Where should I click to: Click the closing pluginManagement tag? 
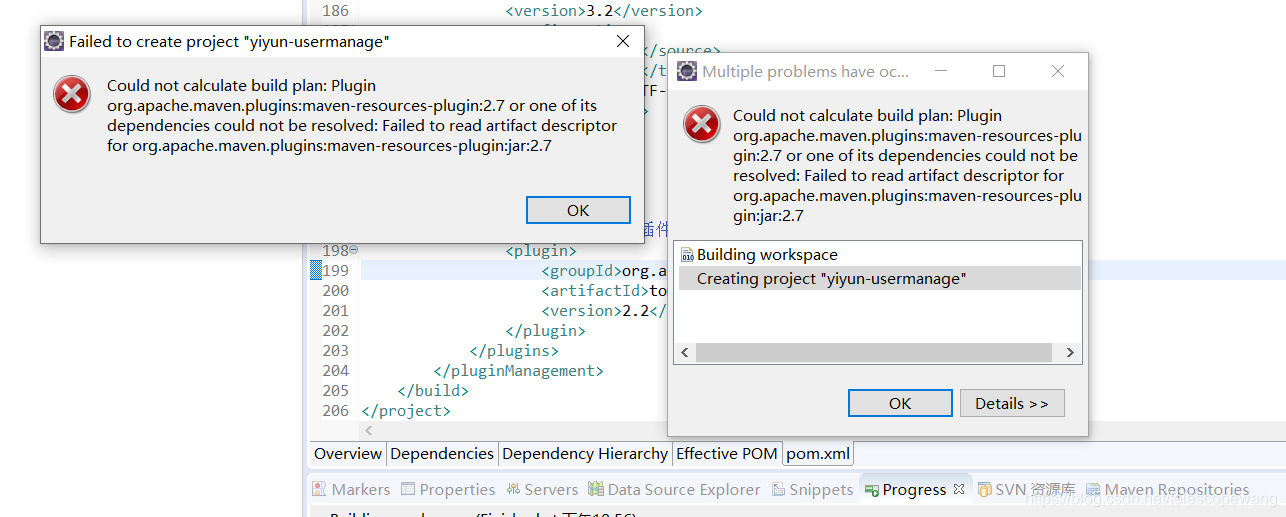518,370
